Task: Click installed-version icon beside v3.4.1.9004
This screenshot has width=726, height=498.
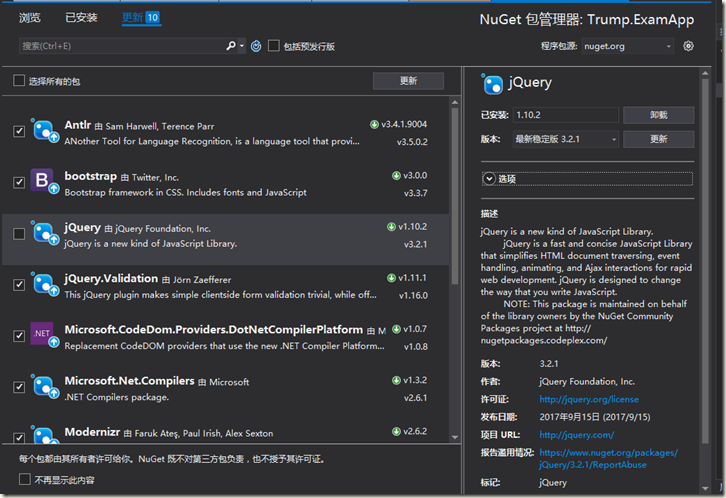Action: tap(374, 124)
